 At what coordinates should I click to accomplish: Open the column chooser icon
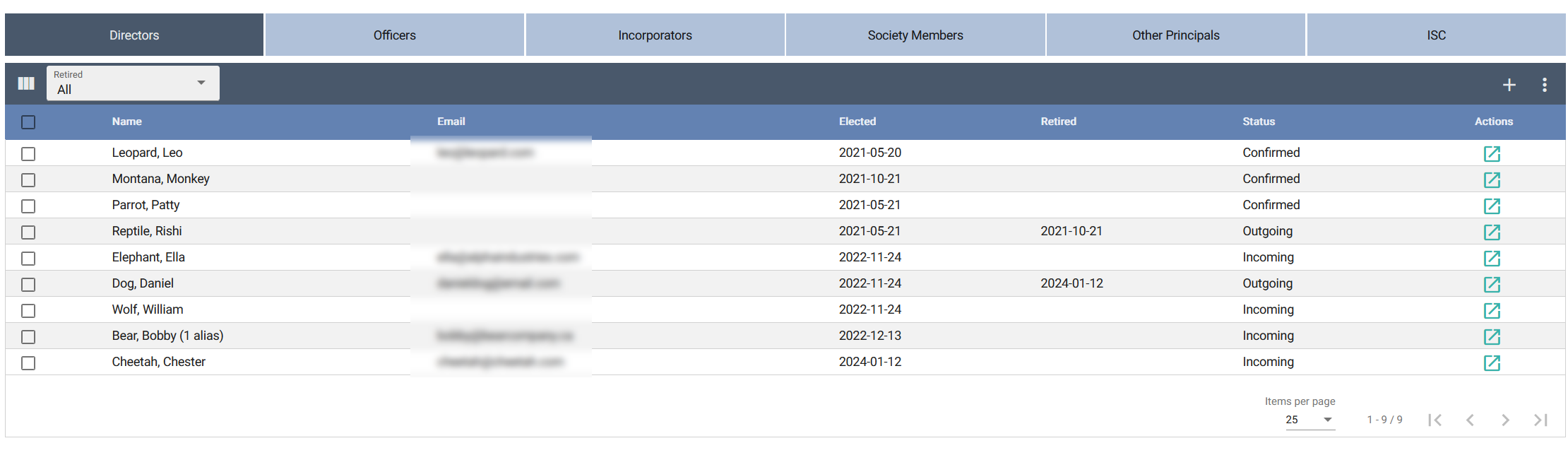[26, 83]
